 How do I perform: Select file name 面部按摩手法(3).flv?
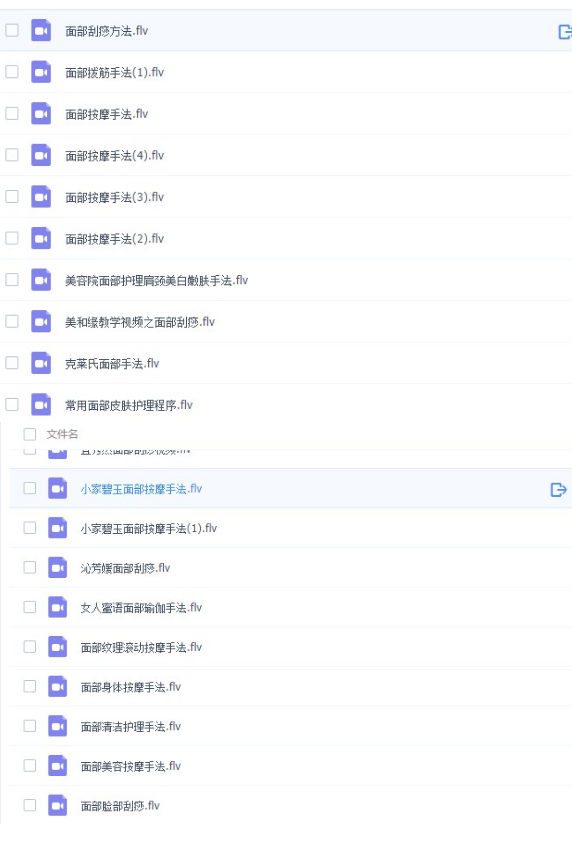click(115, 198)
